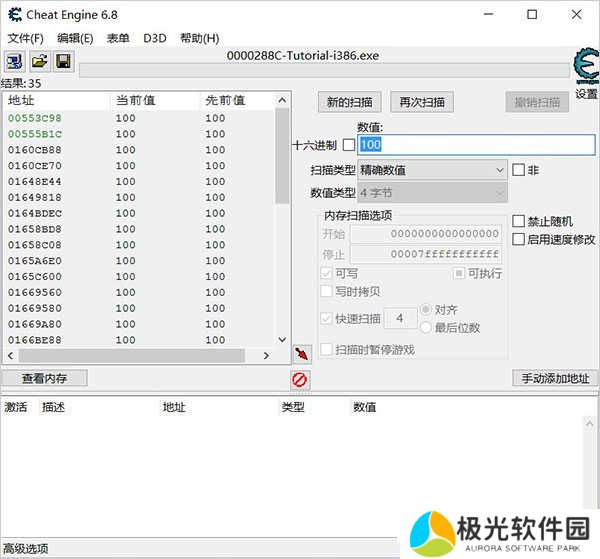Viewport: 600px width, 559px height.
Task: Enable the 启用速度修改 checkbox
Action: pyautogui.click(x=518, y=240)
